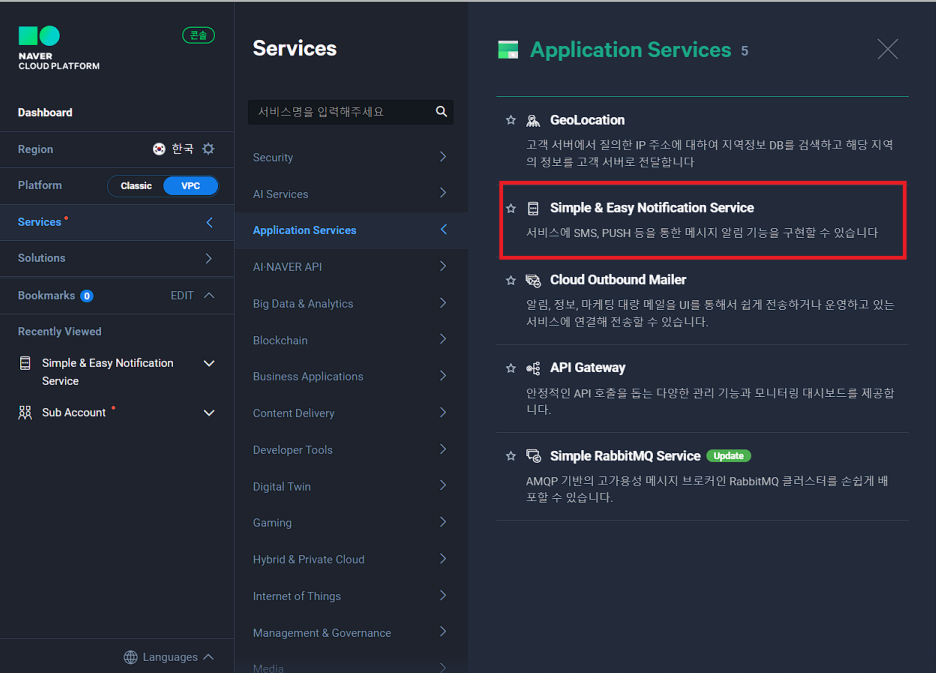This screenshot has width=936, height=673.
Task: Click the Simple RabbitMQ Service icon
Action: pyautogui.click(x=533, y=456)
